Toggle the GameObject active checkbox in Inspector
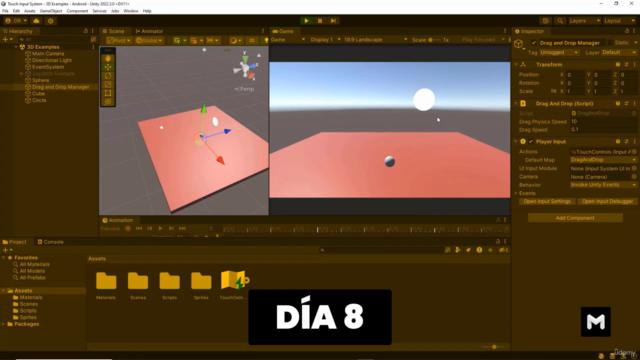Image resolution: width=640 pixels, height=360 pixels. [533, 43]
